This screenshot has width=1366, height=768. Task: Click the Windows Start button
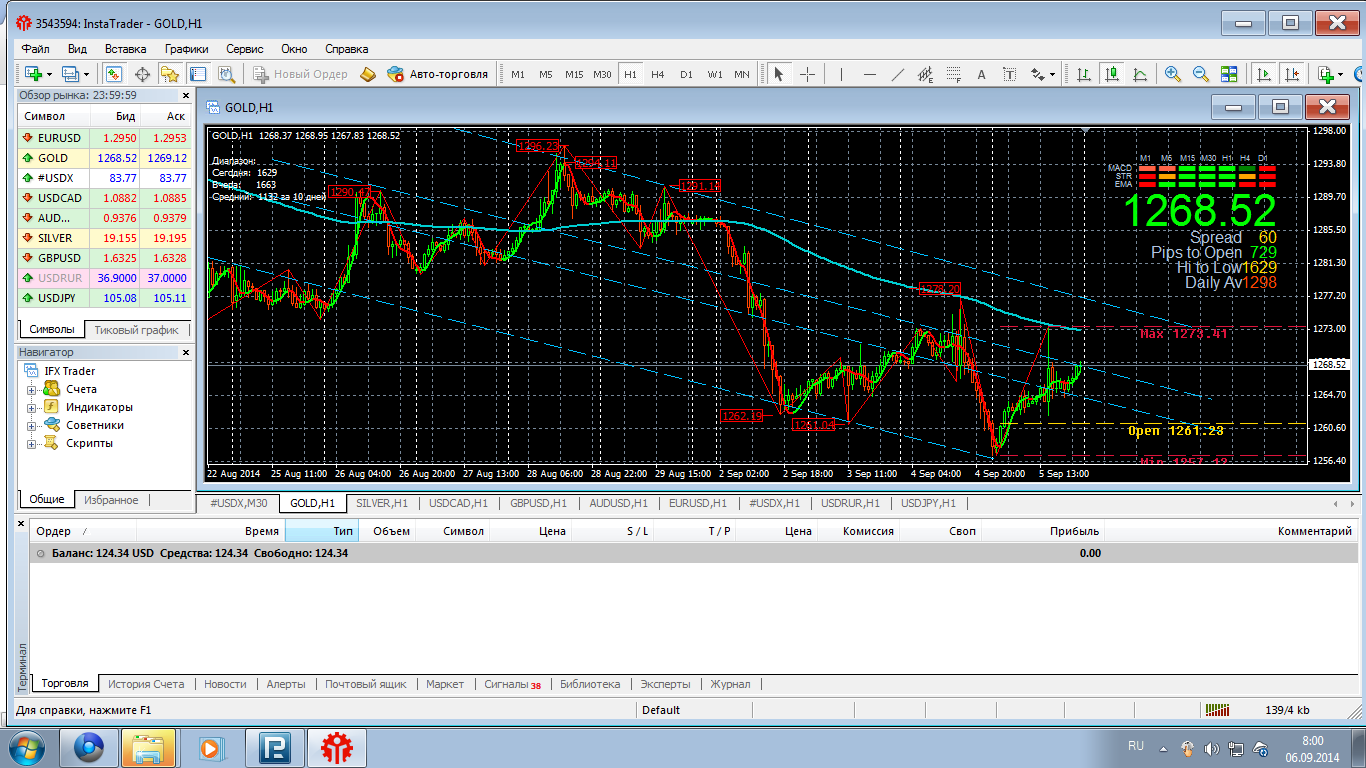[x=24, y=747]
